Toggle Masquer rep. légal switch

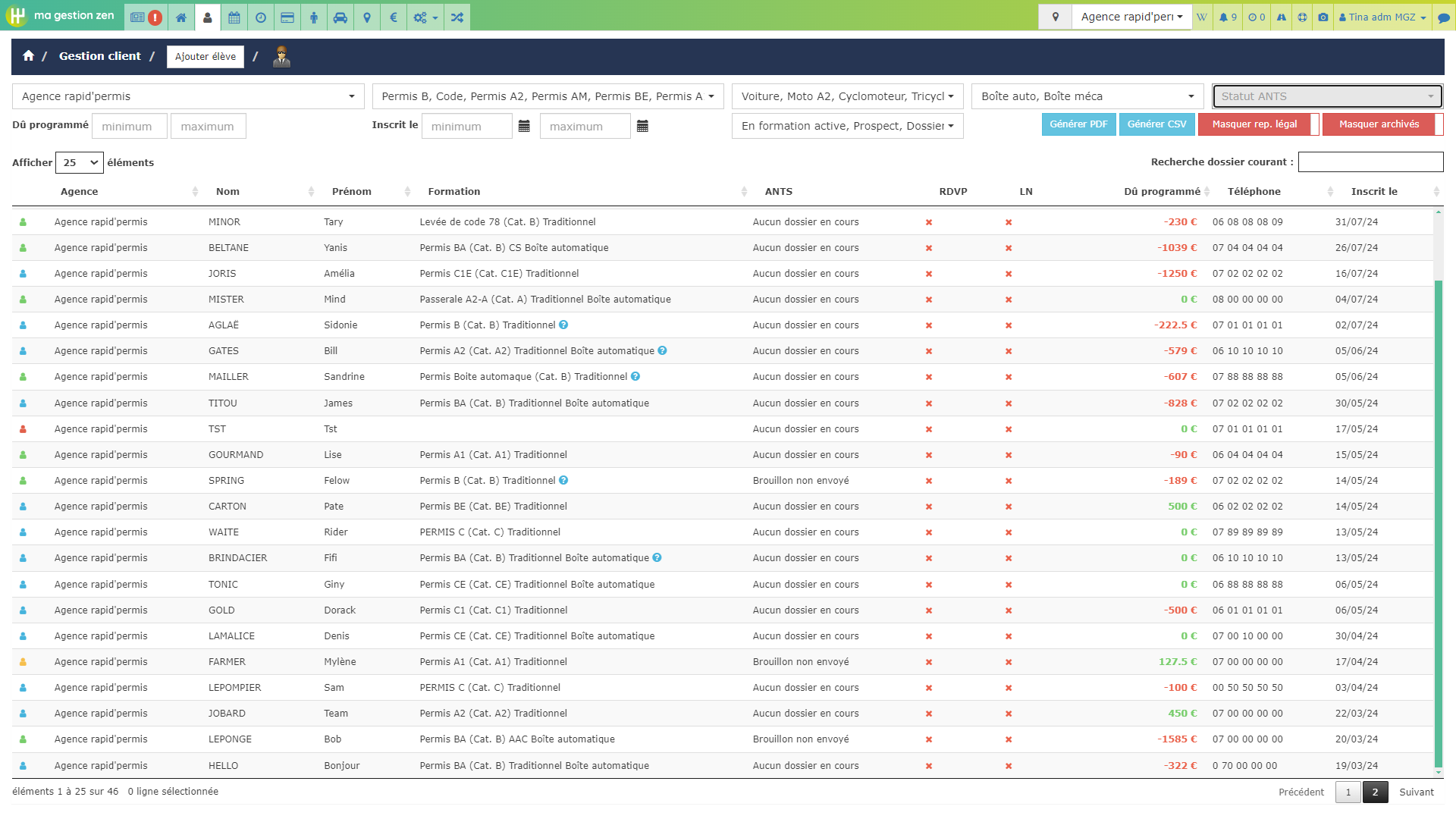tap(1259, 124)
